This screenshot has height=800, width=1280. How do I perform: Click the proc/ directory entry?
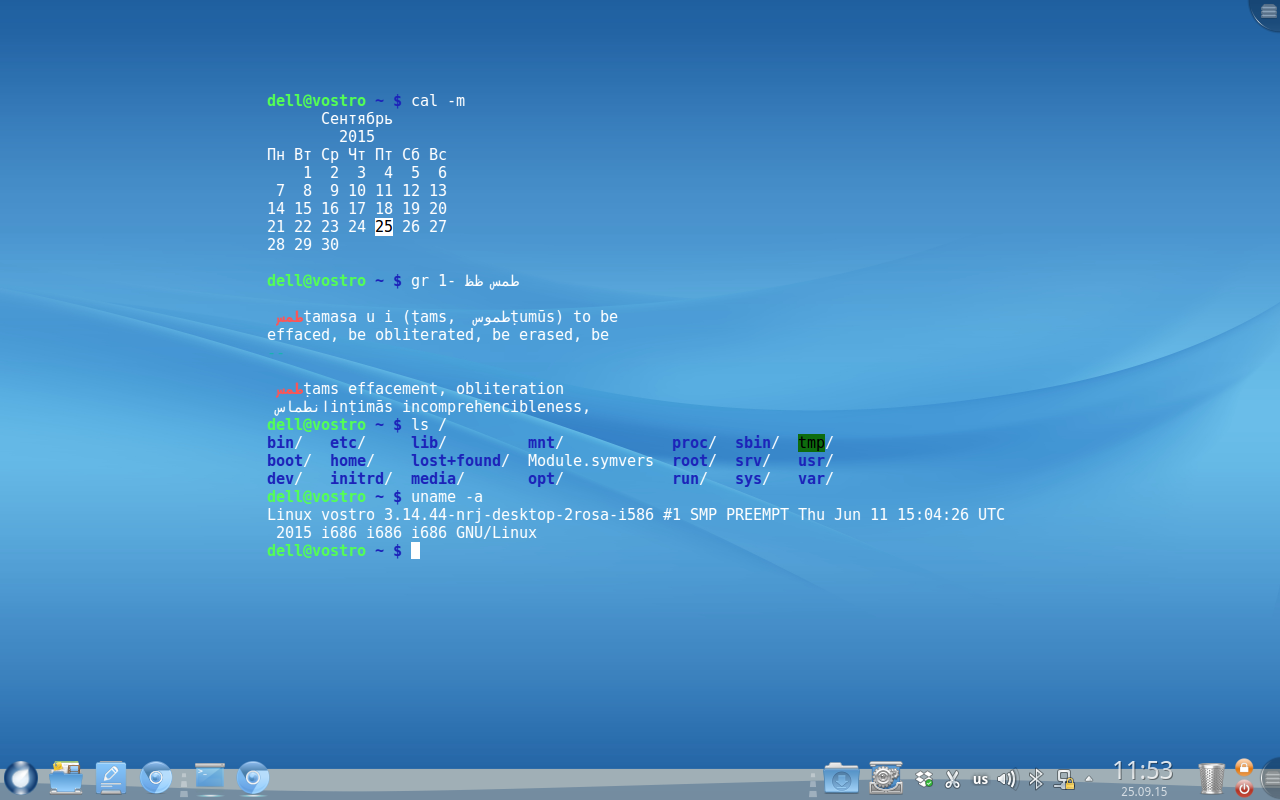click(694, 443)
